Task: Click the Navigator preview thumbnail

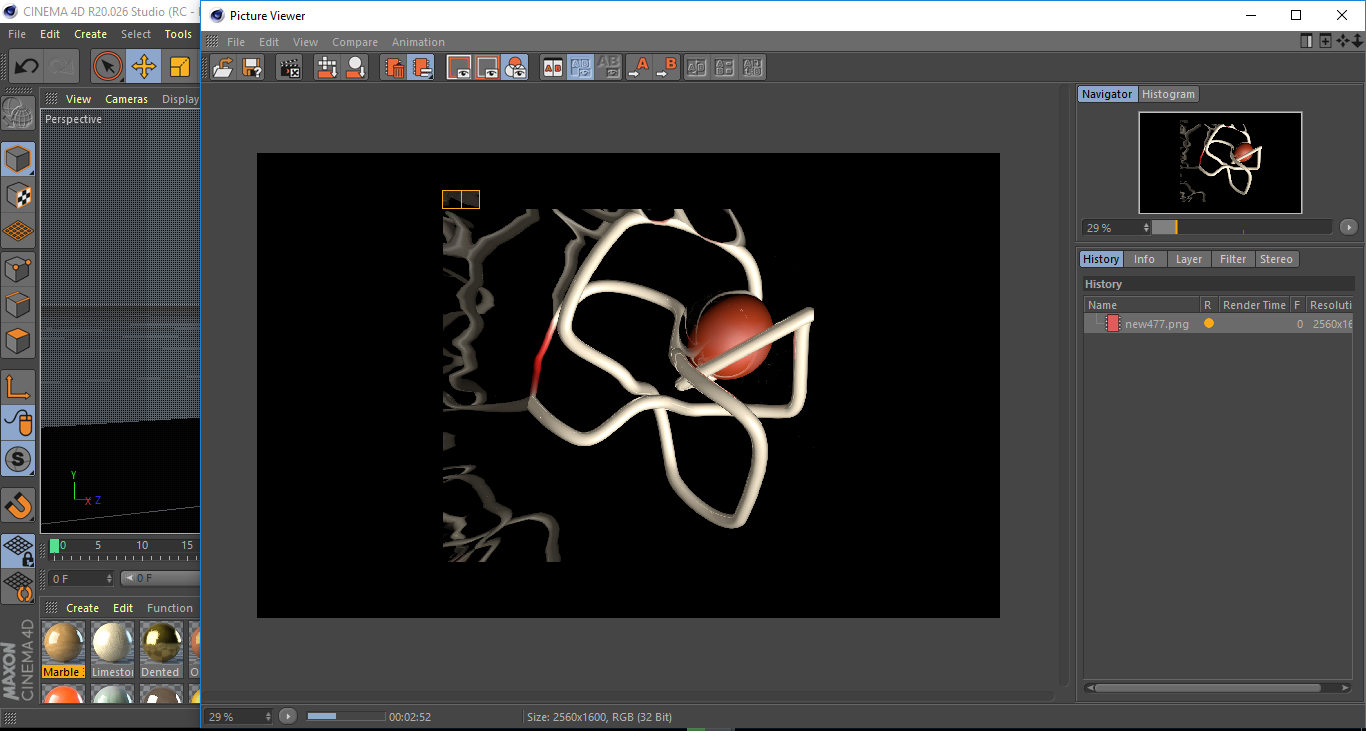Action: coord(1220,162)
